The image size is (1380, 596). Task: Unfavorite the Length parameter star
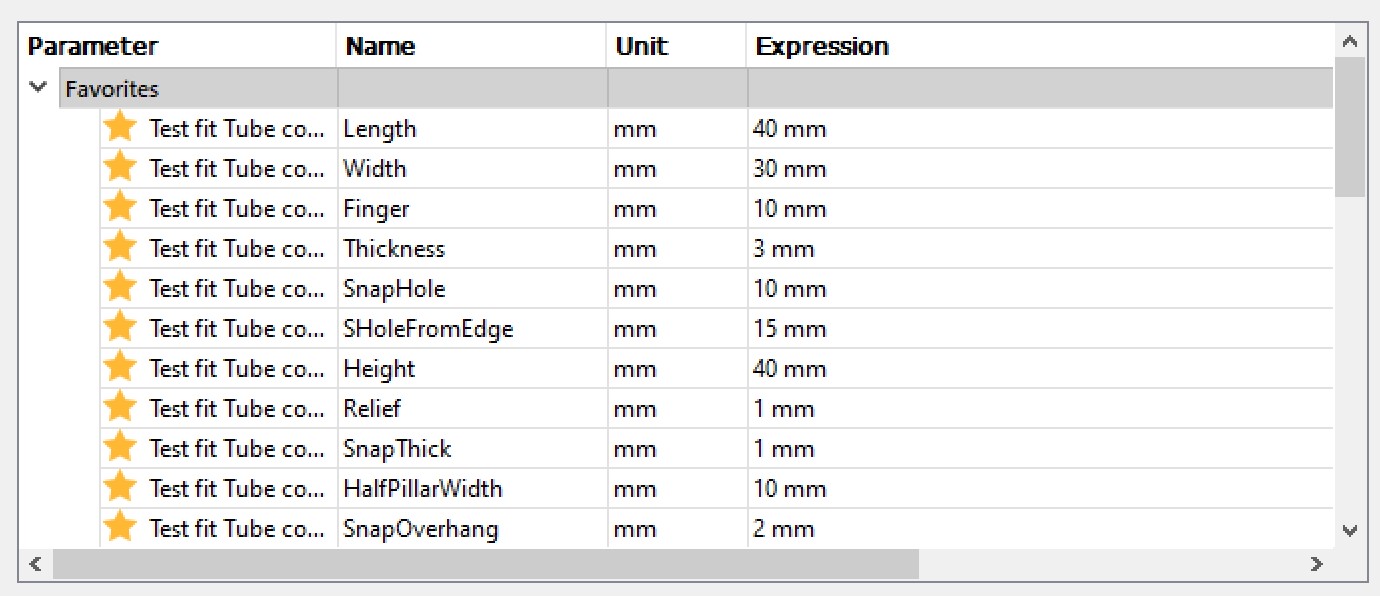coord(120,127)
